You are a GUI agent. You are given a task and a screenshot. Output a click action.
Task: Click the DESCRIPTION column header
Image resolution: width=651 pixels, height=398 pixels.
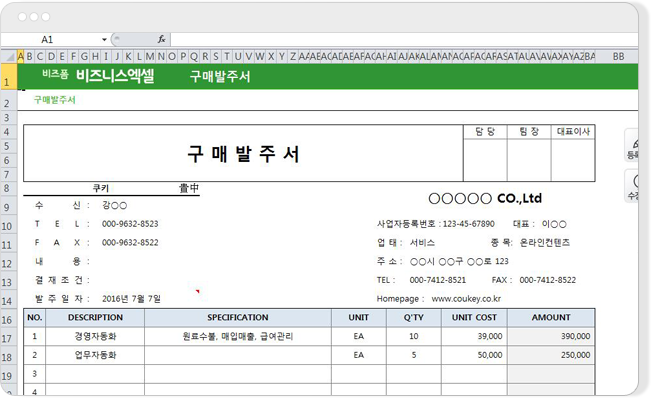(95, 317)
